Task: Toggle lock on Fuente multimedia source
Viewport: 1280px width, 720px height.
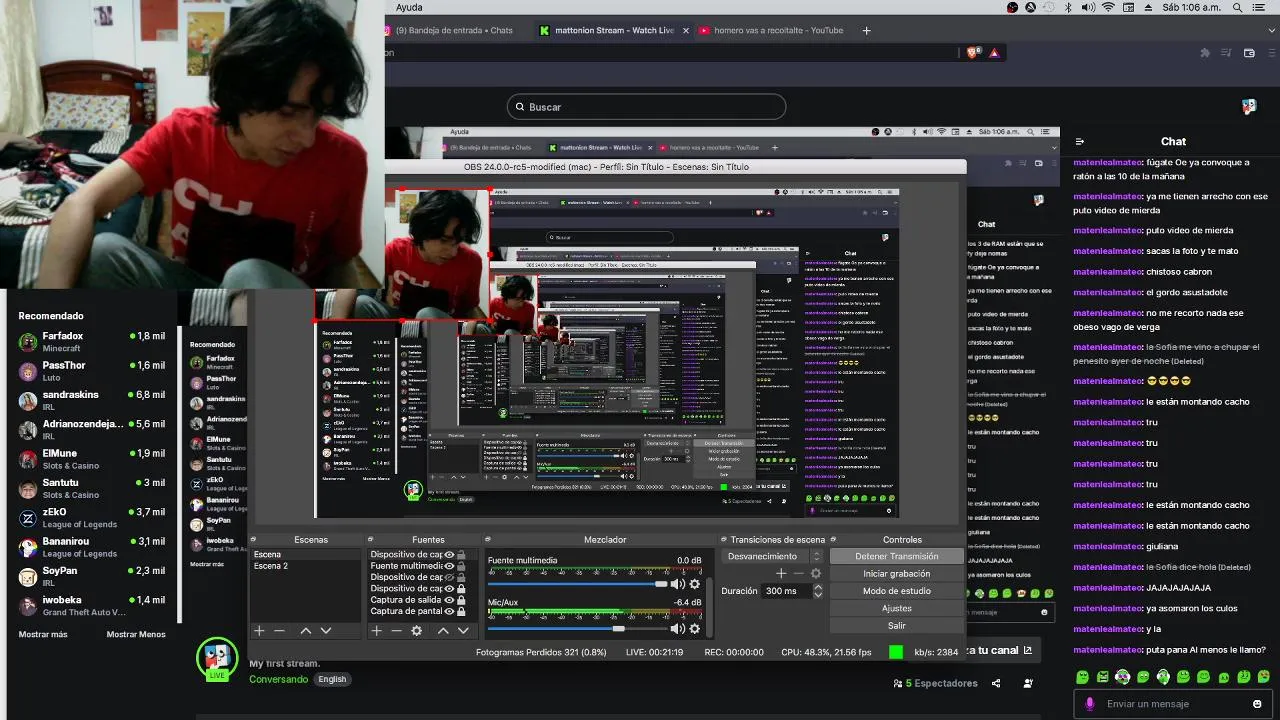Action: pos(461,566)
